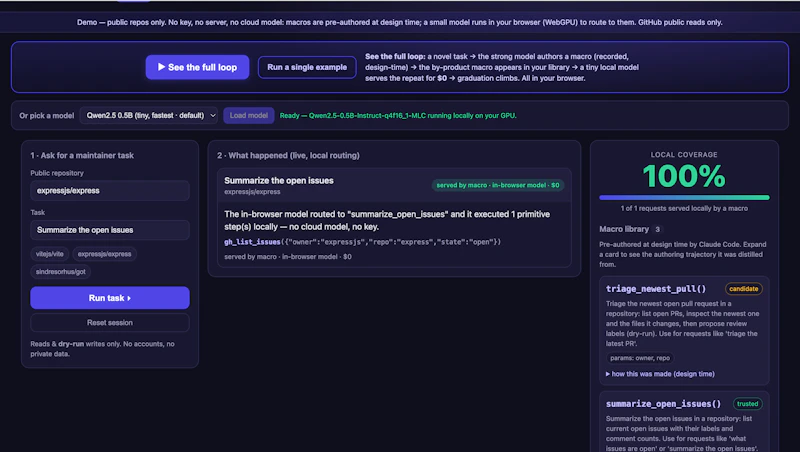Click the Run task button

(x=110, y=298)
